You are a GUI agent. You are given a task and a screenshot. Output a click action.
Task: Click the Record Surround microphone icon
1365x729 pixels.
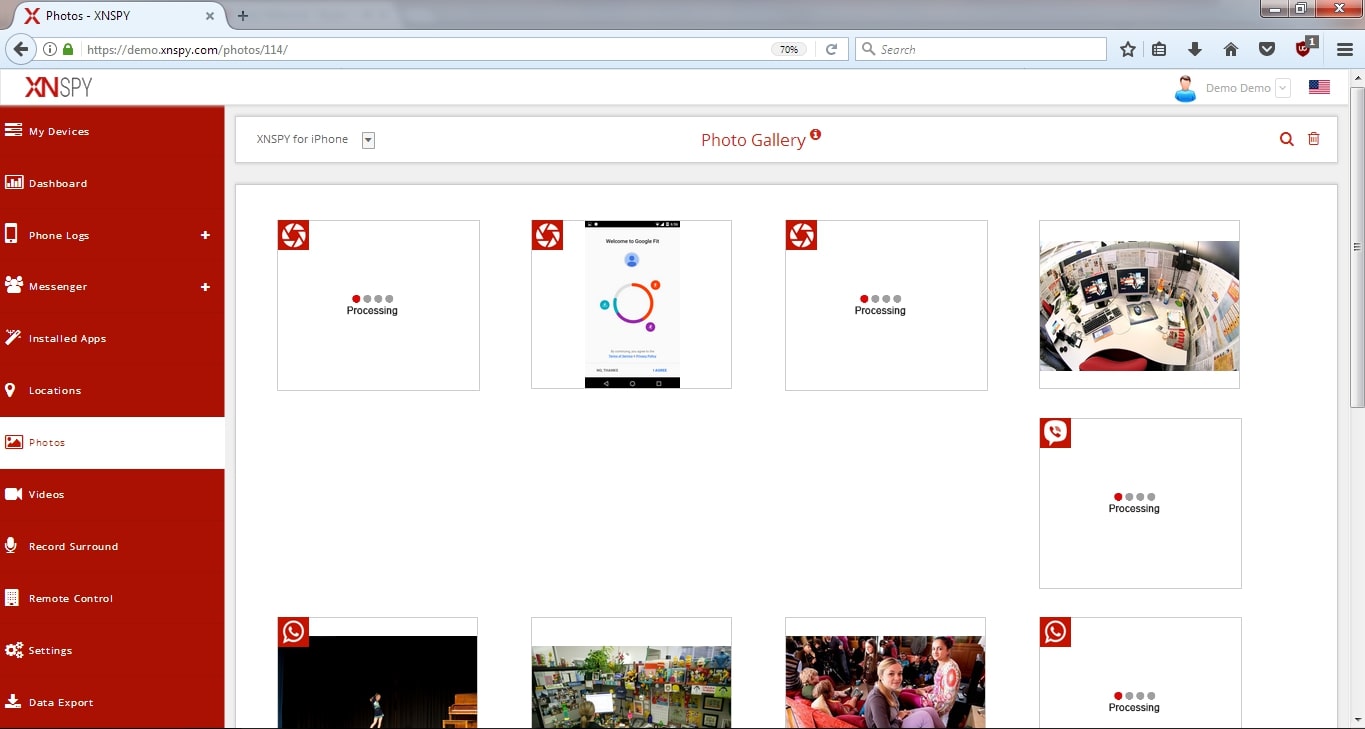[11, 545]
